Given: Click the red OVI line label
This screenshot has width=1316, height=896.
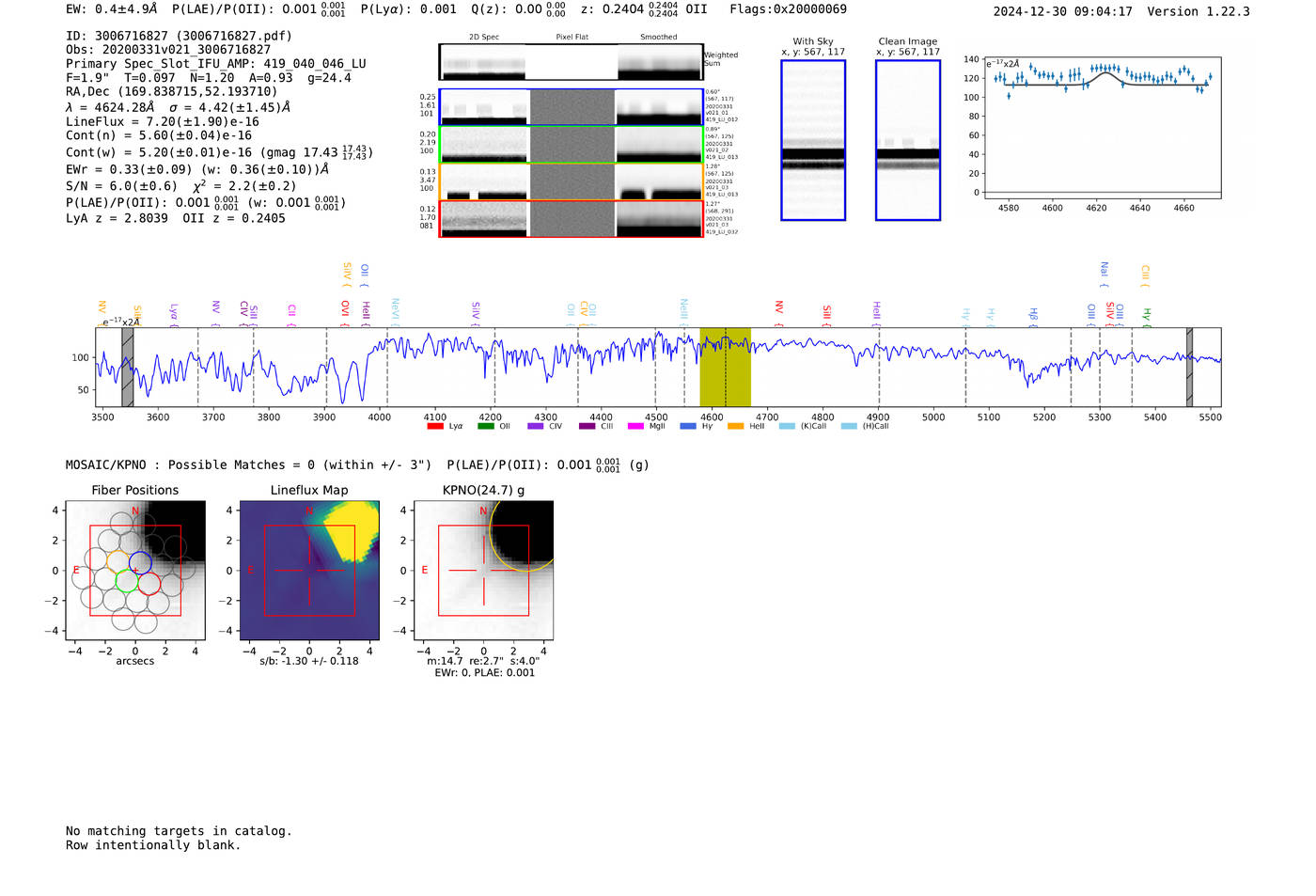Looking at the screenshot, I should [345, 314].
